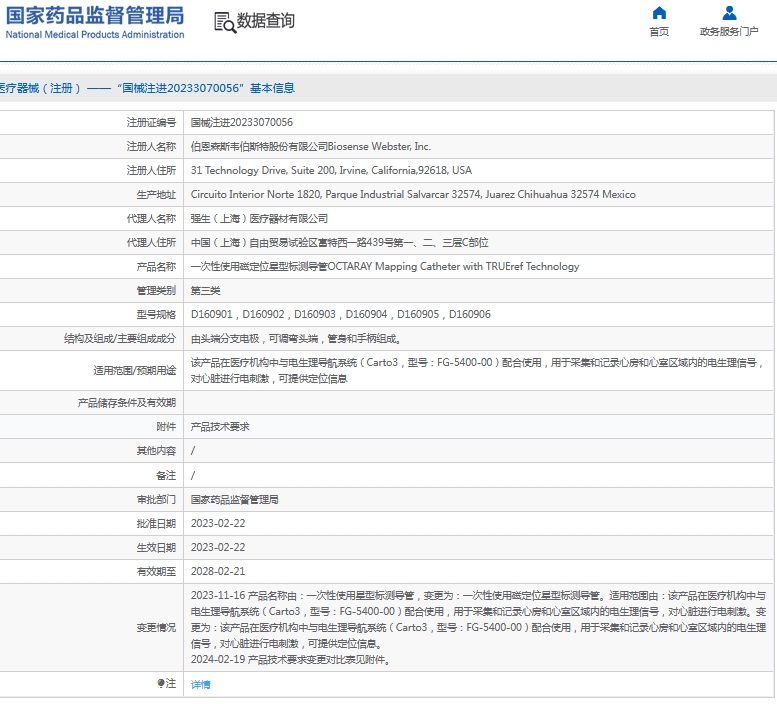Click the home (首页) house icon
777x704 pixels.
pyautogui.click(x=659, y=12)
